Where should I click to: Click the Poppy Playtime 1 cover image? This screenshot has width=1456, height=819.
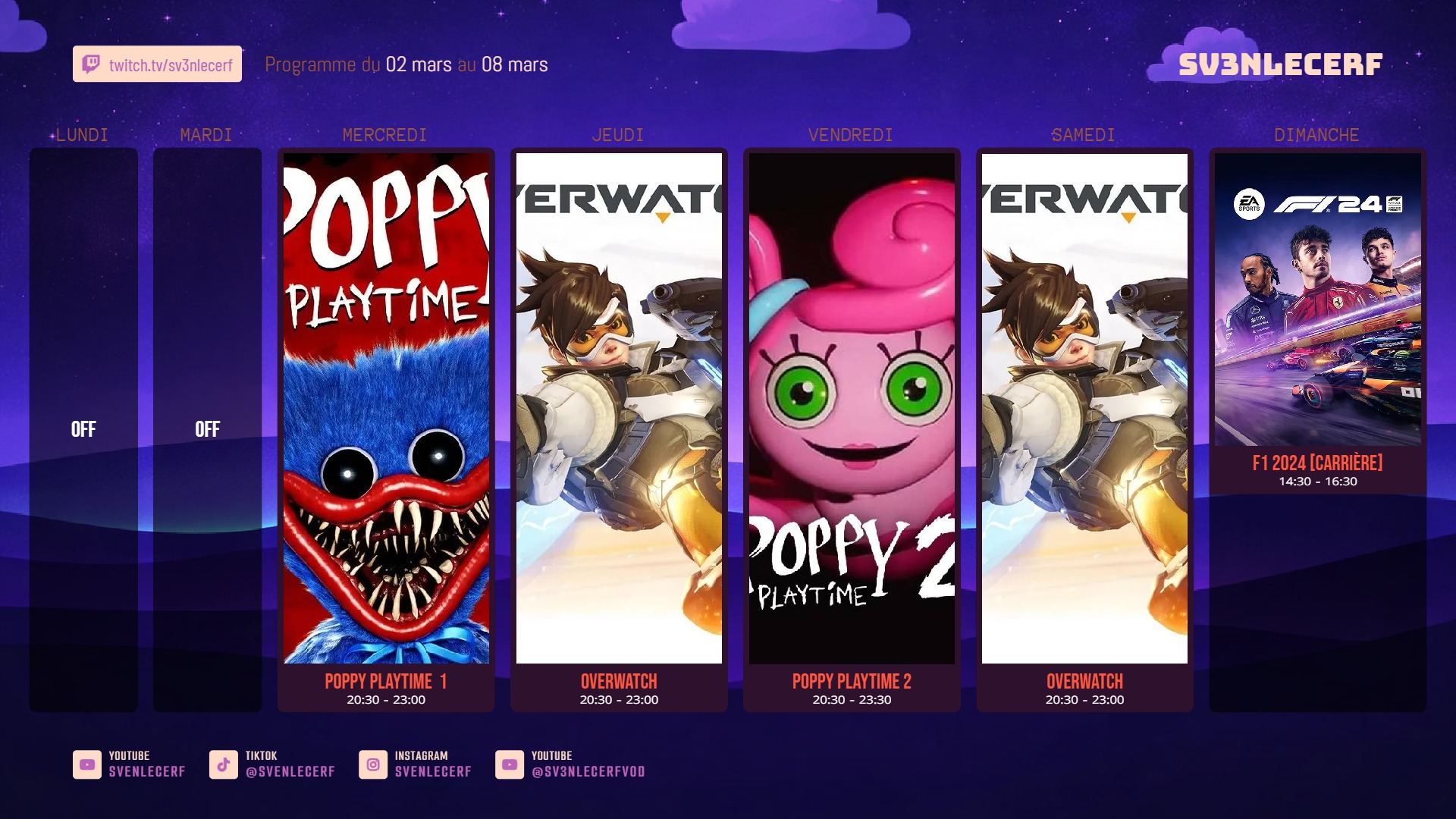(x=386, y=409)
